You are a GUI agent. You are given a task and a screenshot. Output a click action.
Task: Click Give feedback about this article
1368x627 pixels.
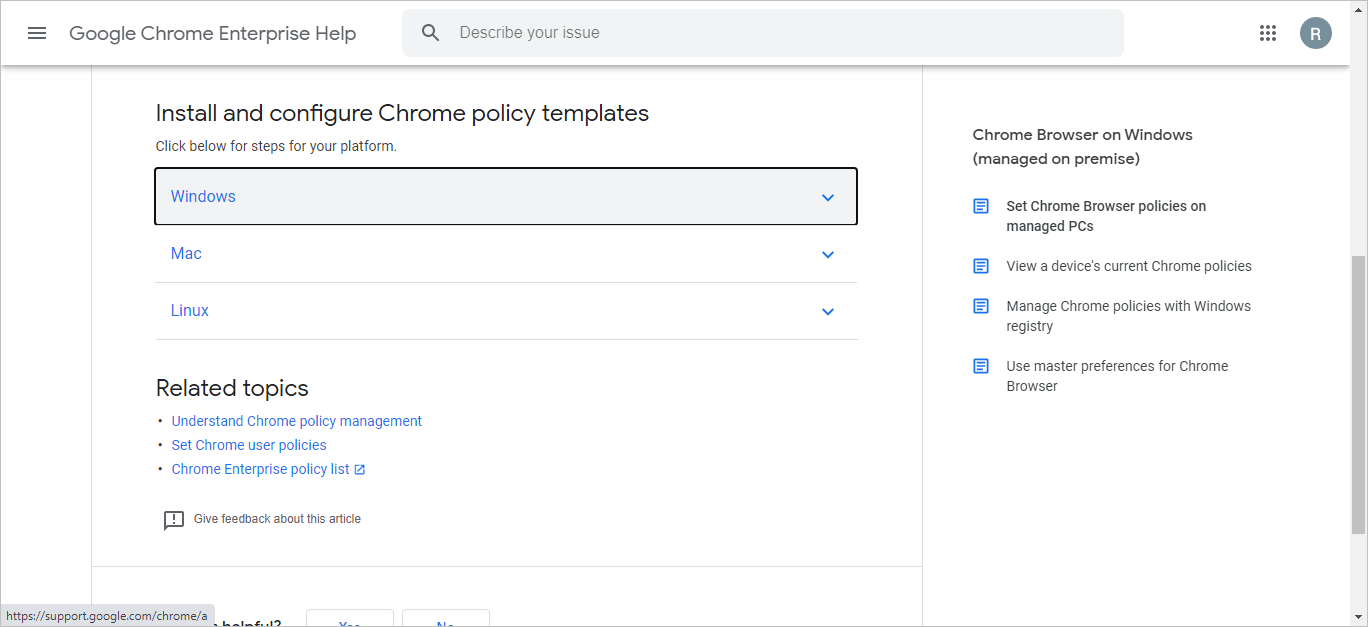(x=276, y=518)
